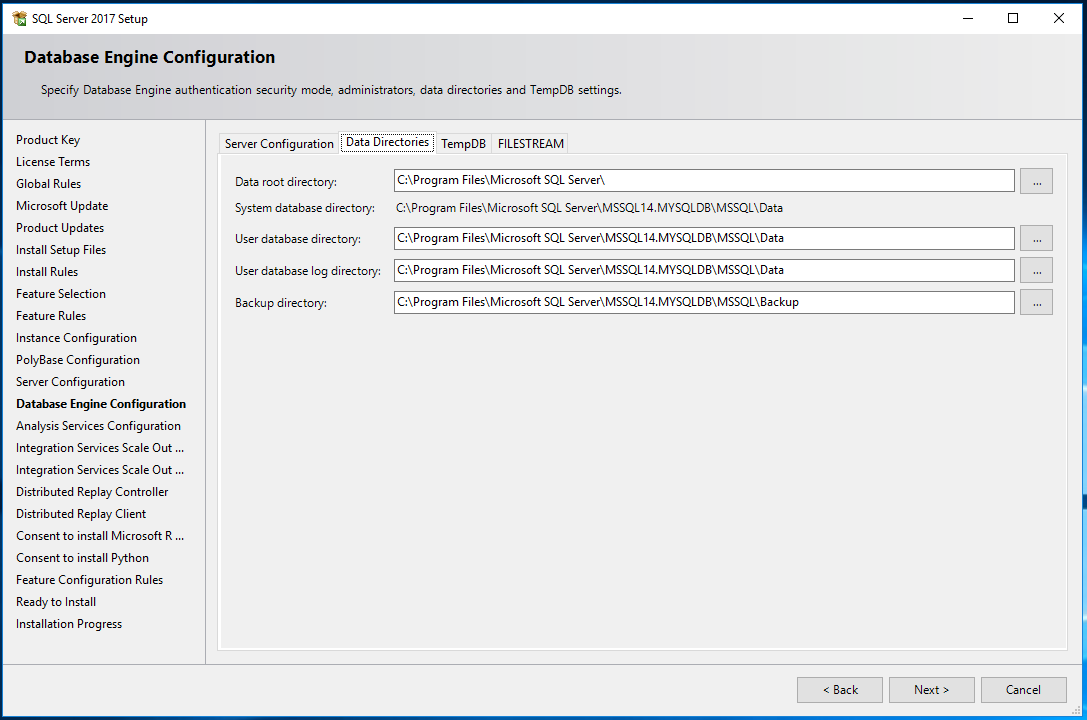
Task: Browse for the User database directory
Action: (1036, 239)
